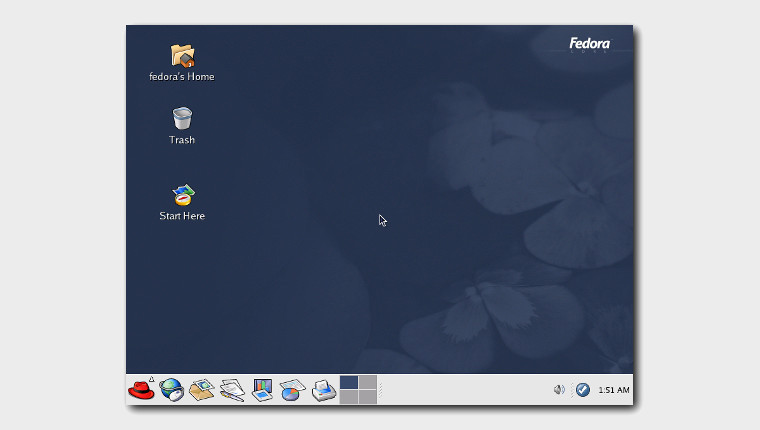Select fedora's Home folder icon
The width and height of the screenshot is (760, 430).
(182, 55)
